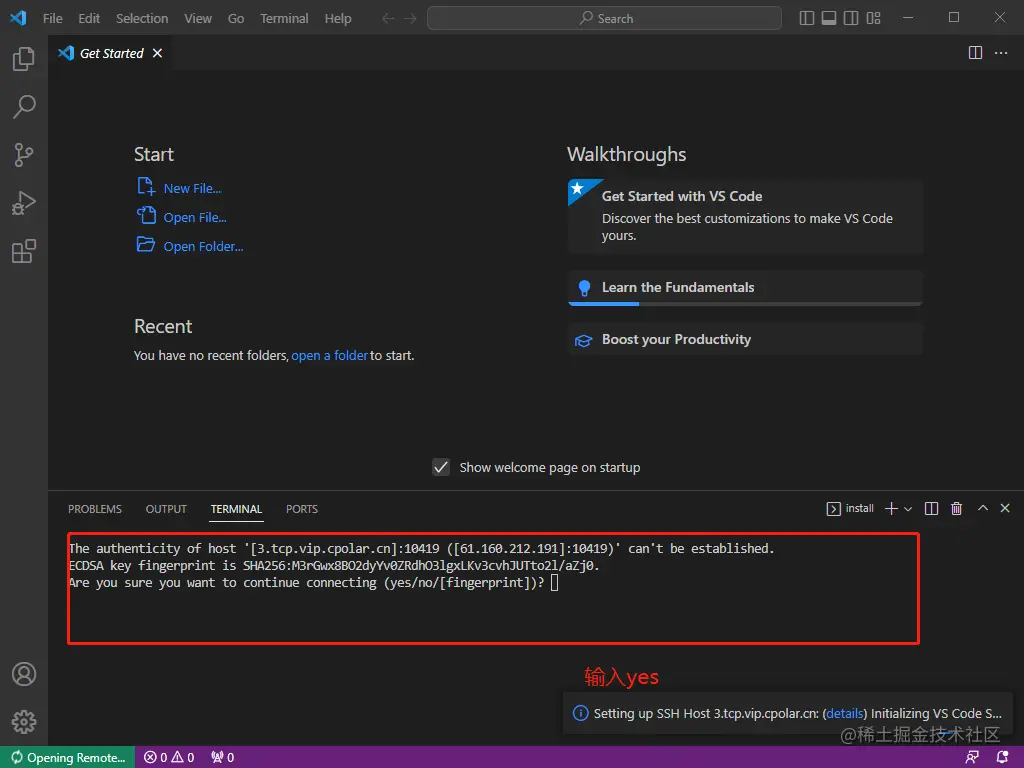Image resolution: width=1024 pixels, height=768 pixels.
Task: Open the Edit menu
Action: click(x=89, y=18)
